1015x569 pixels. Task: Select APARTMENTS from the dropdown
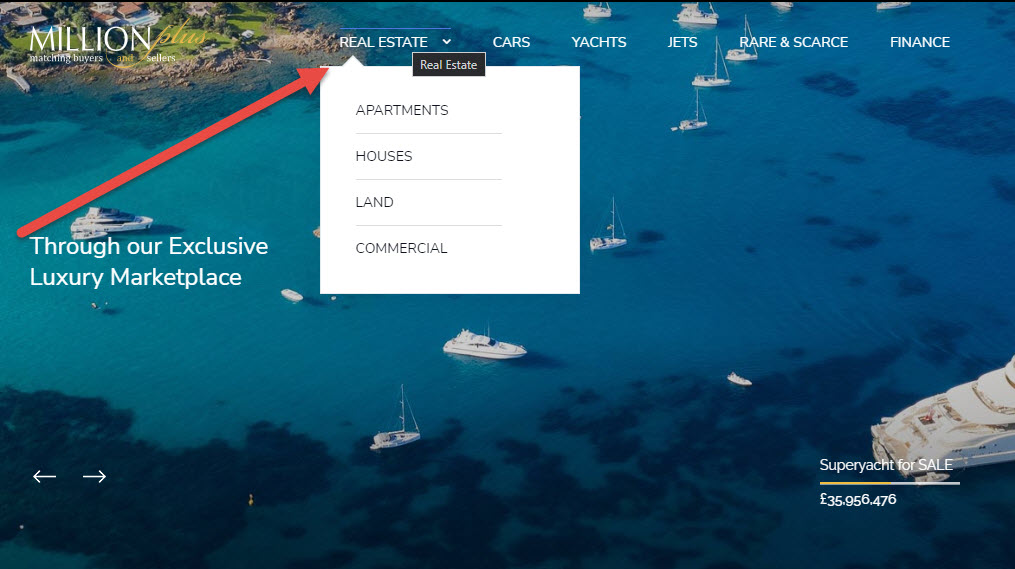tap(402, 110)
